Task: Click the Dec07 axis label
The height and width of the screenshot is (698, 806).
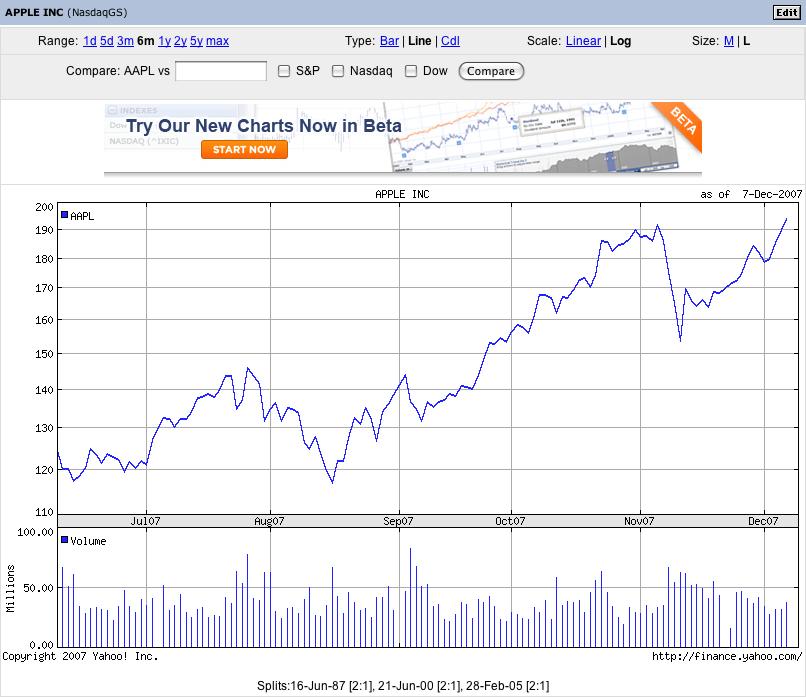Action: click(x=763, y=521)
